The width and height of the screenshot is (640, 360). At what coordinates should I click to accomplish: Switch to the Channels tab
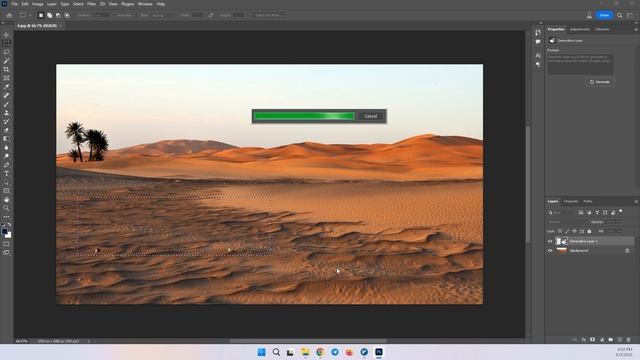[x=571, y=201]
